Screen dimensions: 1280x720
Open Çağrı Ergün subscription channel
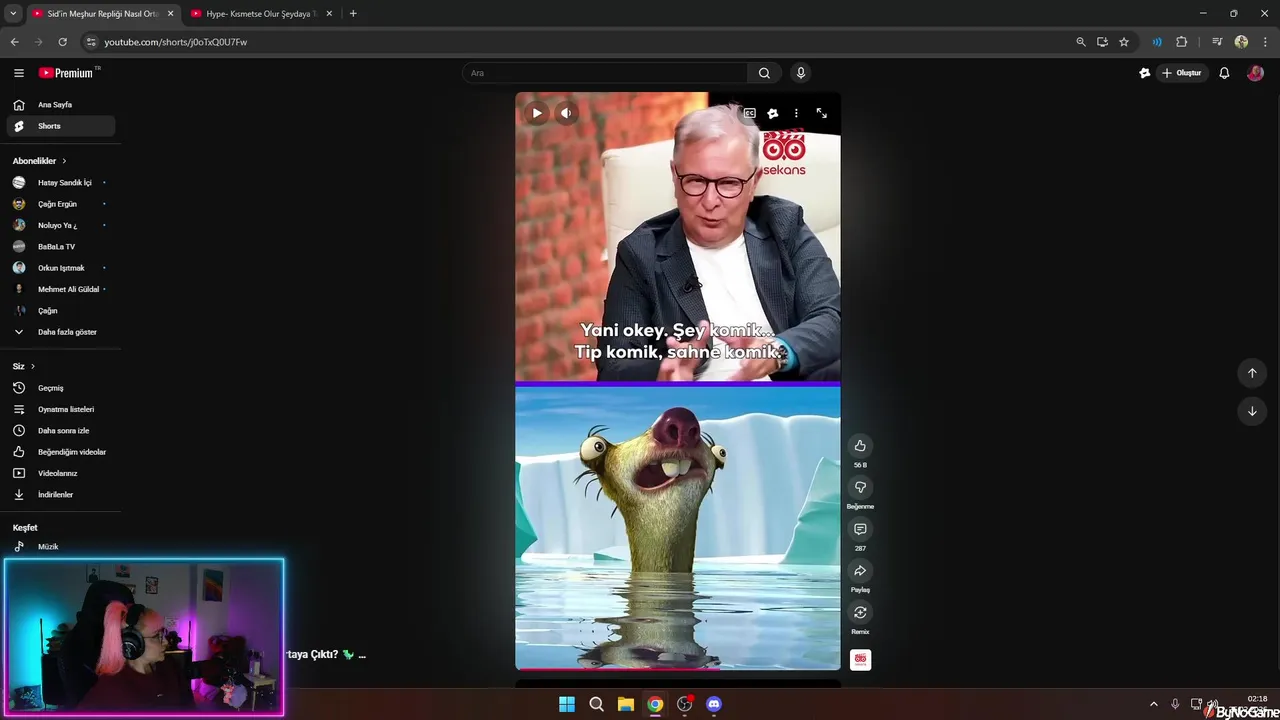(x=61, y=204)
